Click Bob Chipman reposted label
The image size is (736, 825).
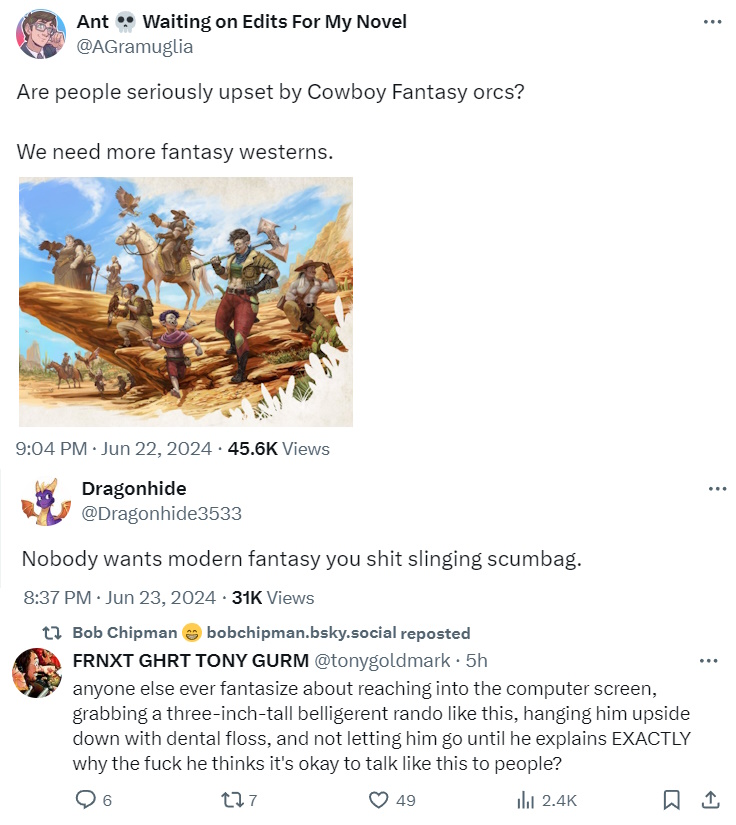click(x=270, y=633)
